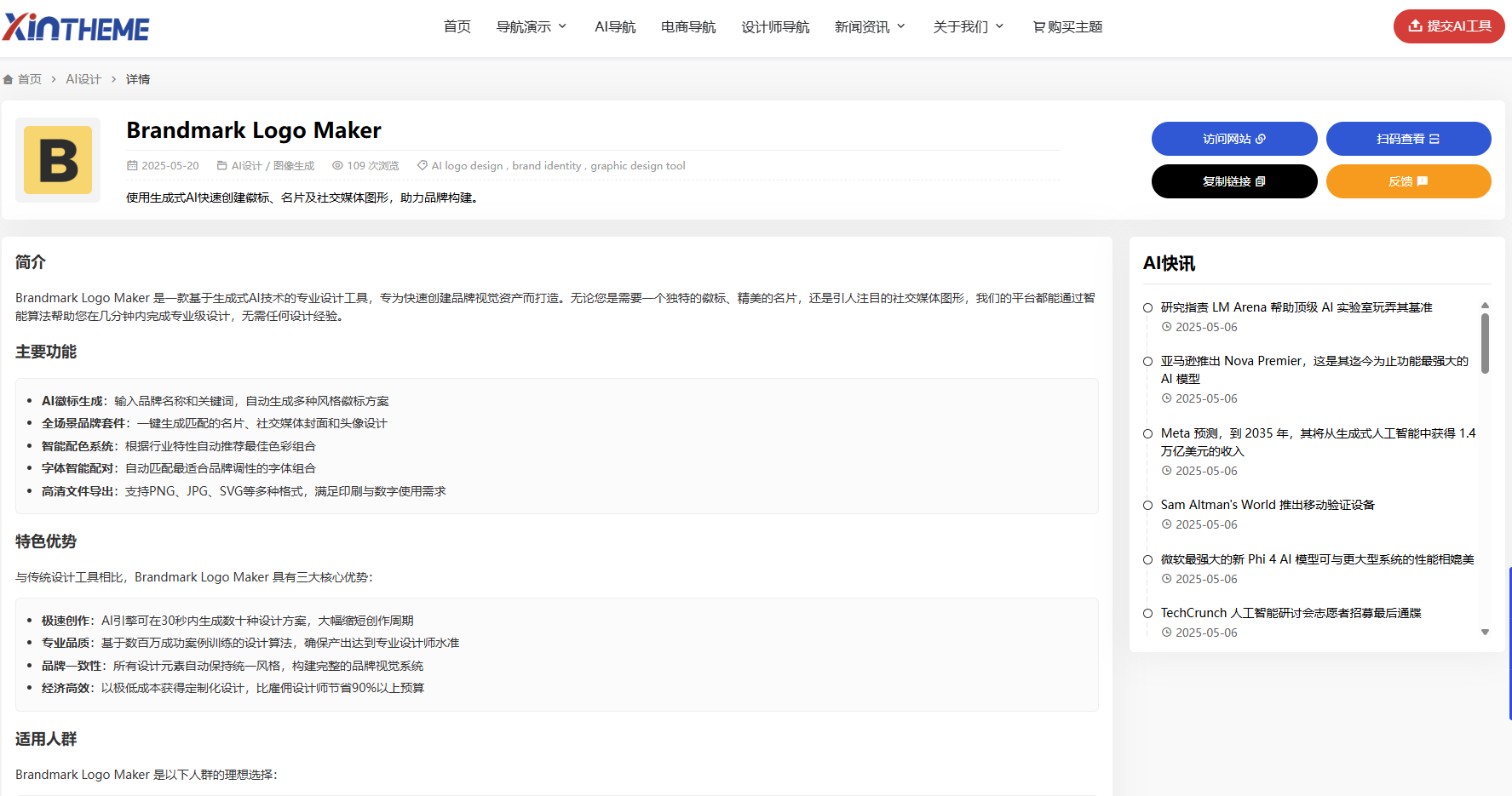Click the AI徽标生成 list item

click(216, 401)
